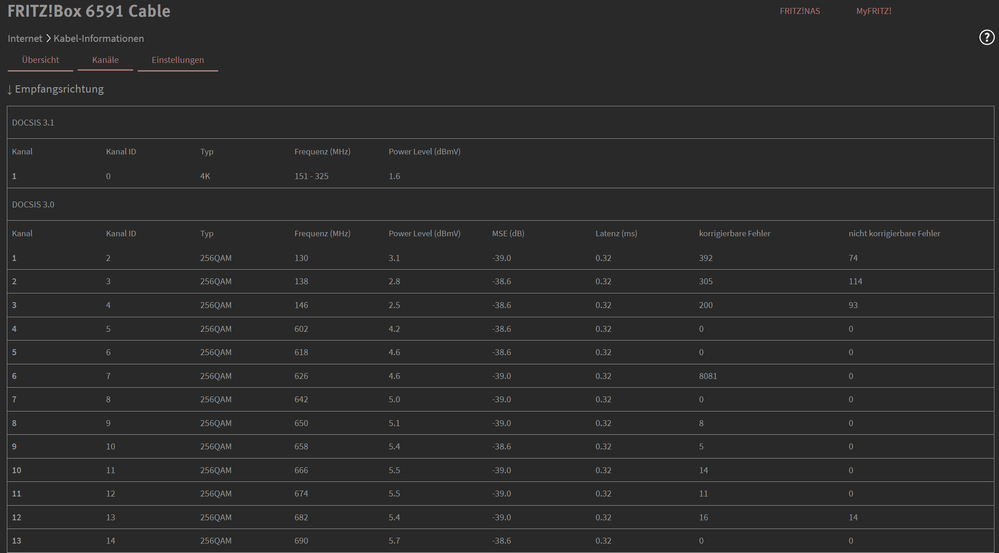This screenshot has width=999, height=553.
Task: Select correctable errors value 16
Action: 703,517
